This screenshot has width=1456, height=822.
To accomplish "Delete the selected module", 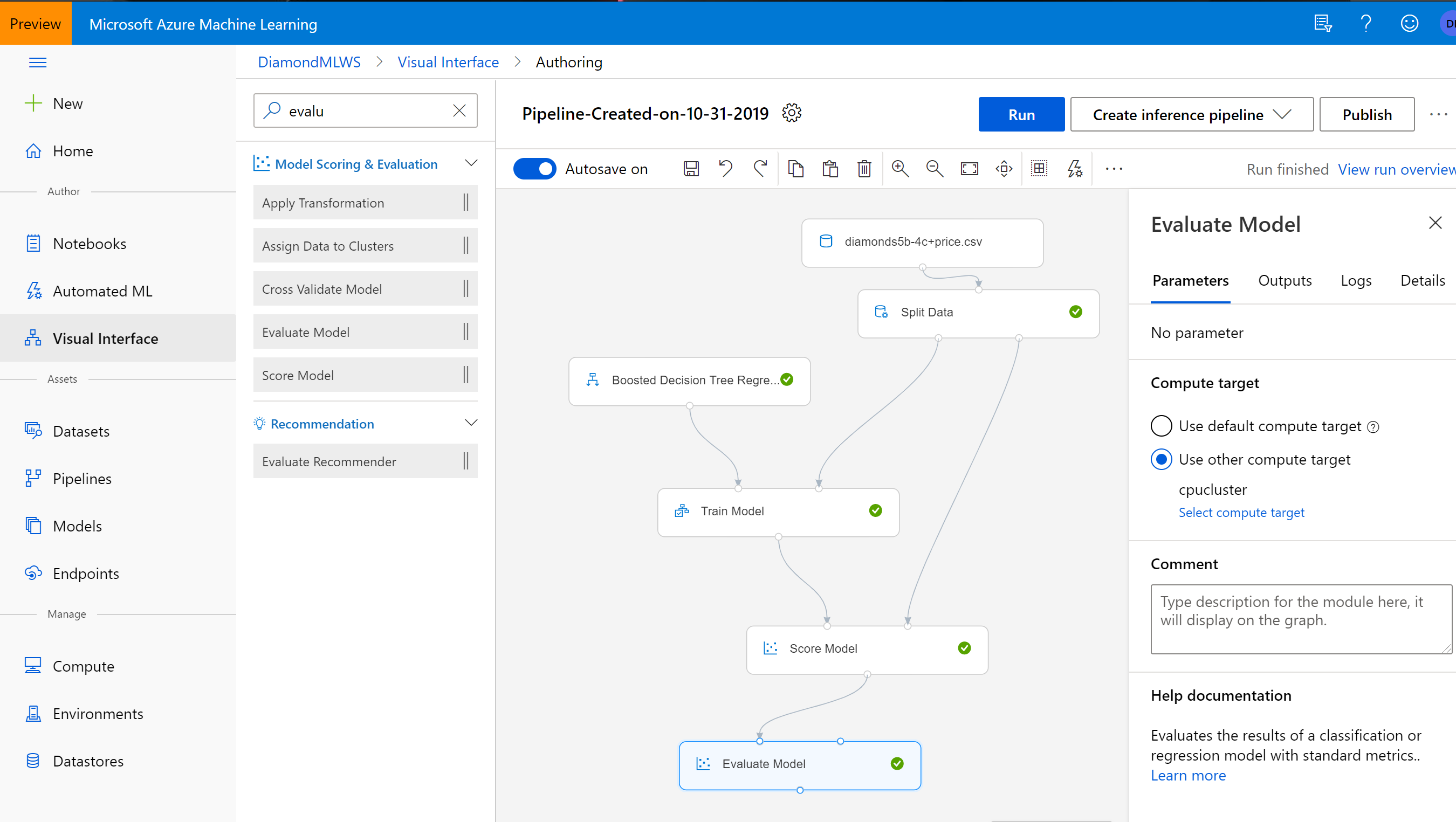I will pos(864,168).
